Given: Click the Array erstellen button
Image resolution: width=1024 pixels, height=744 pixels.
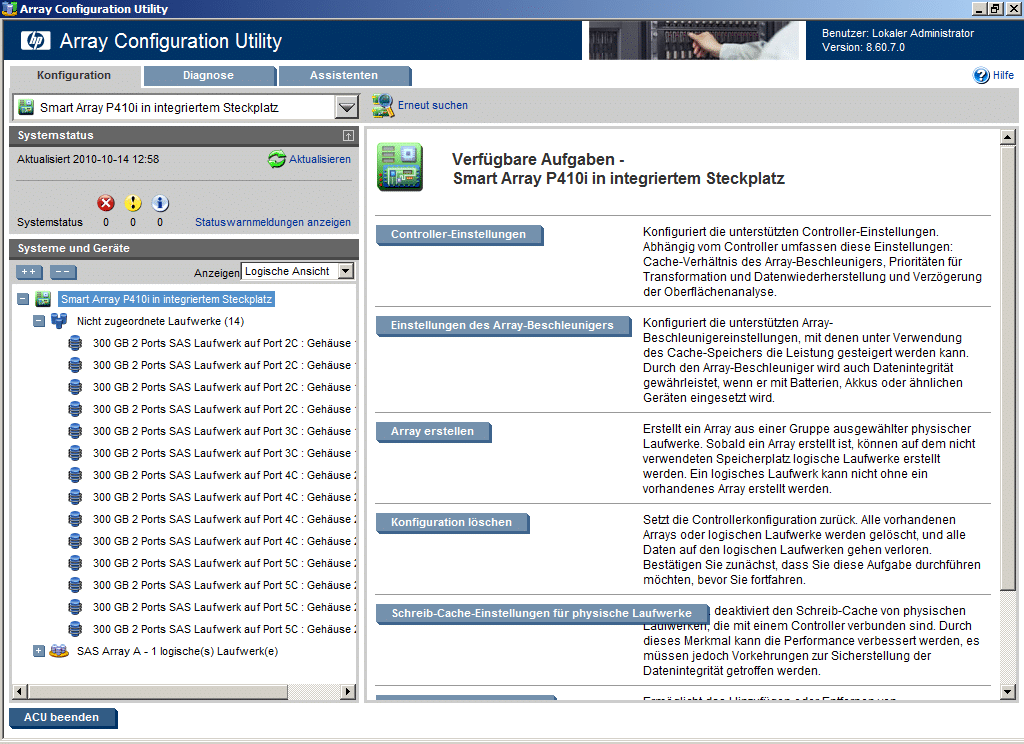Looking at the screenshot, I should coord(432,432).
